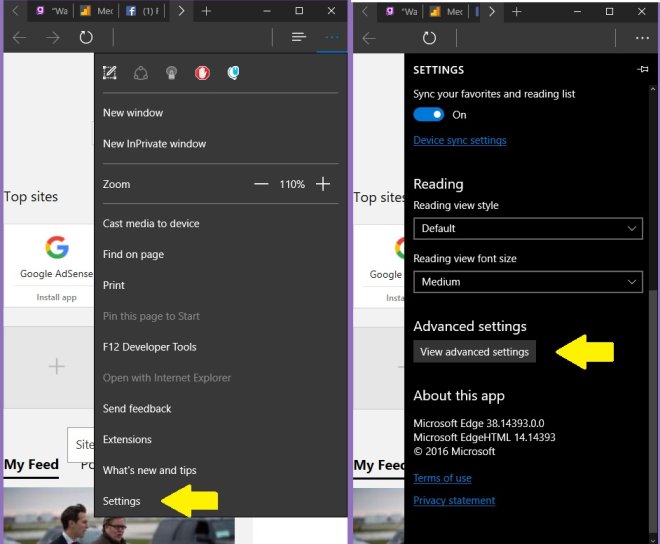This screenshot has height=544, width=660.
Task: Click the lightbulb extension icon in menu
Action: pos(171,73)
